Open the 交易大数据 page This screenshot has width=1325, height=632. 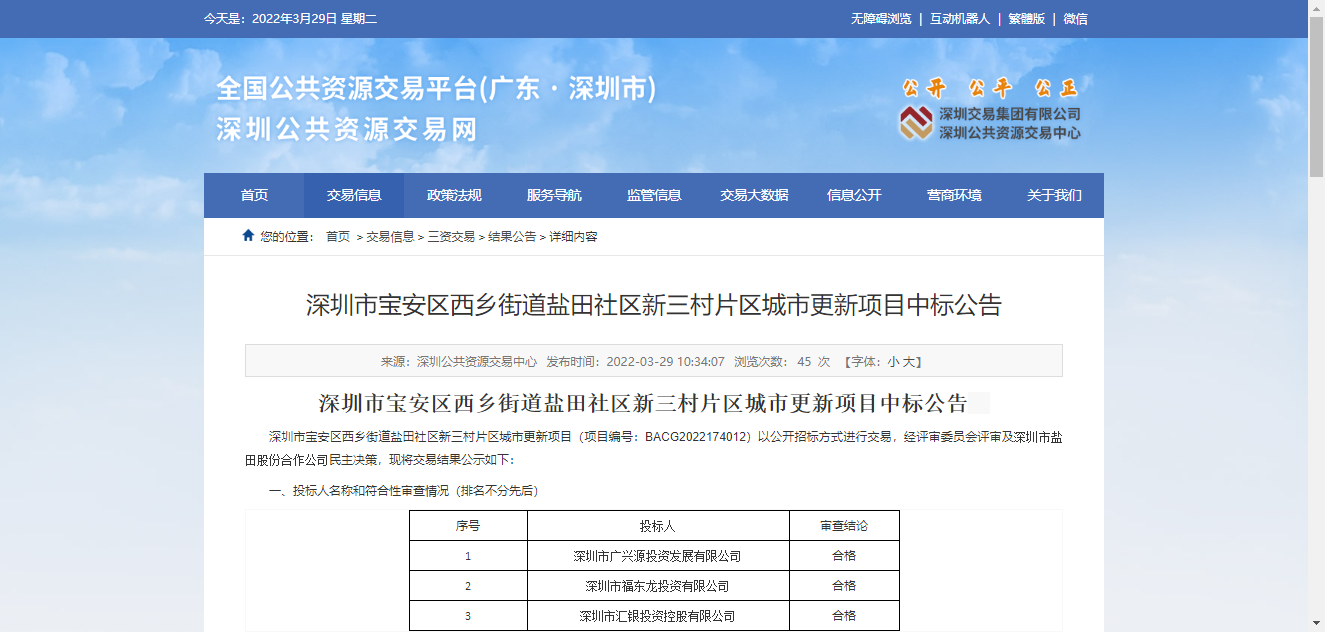[754, 196]
